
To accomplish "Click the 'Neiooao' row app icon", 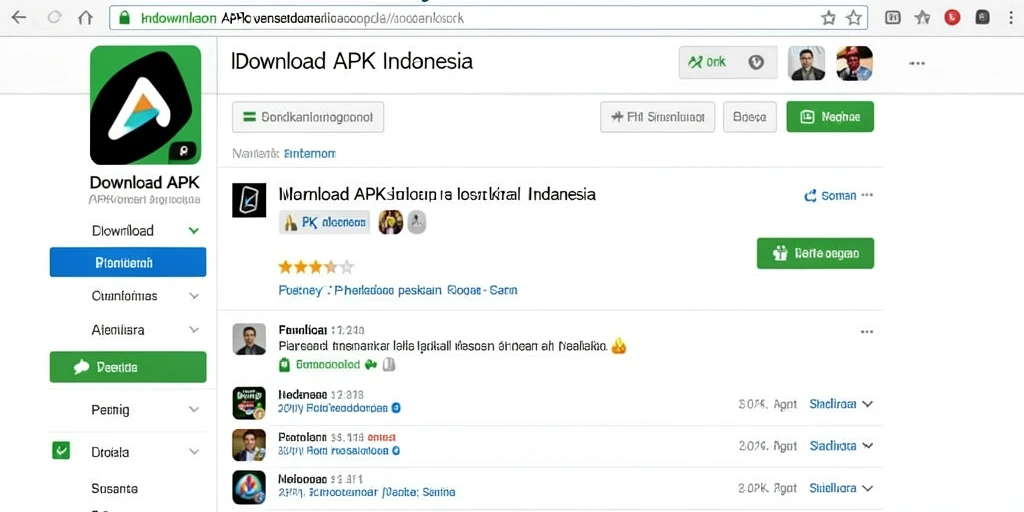I will point(249,487).
